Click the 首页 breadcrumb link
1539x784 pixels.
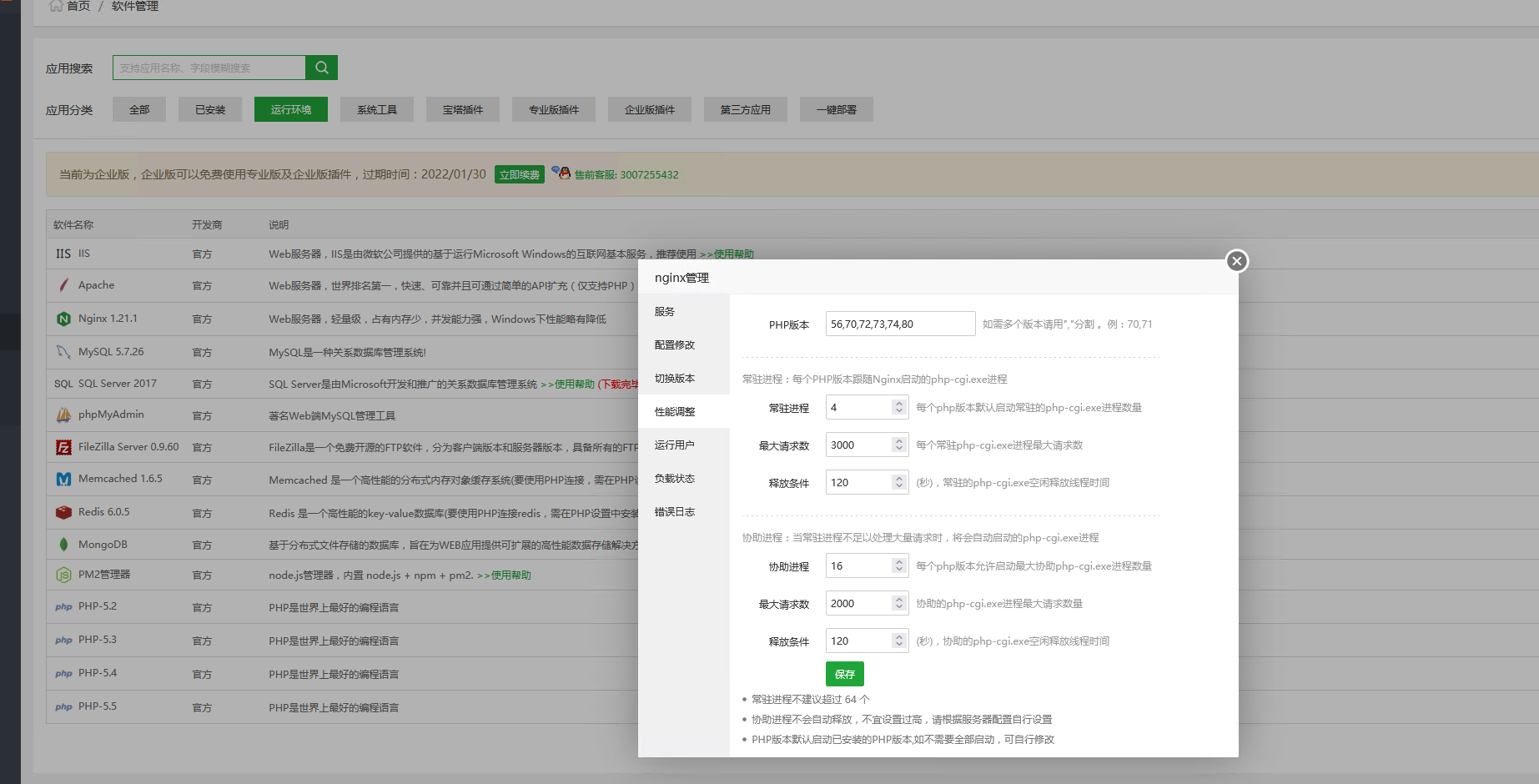78,6
